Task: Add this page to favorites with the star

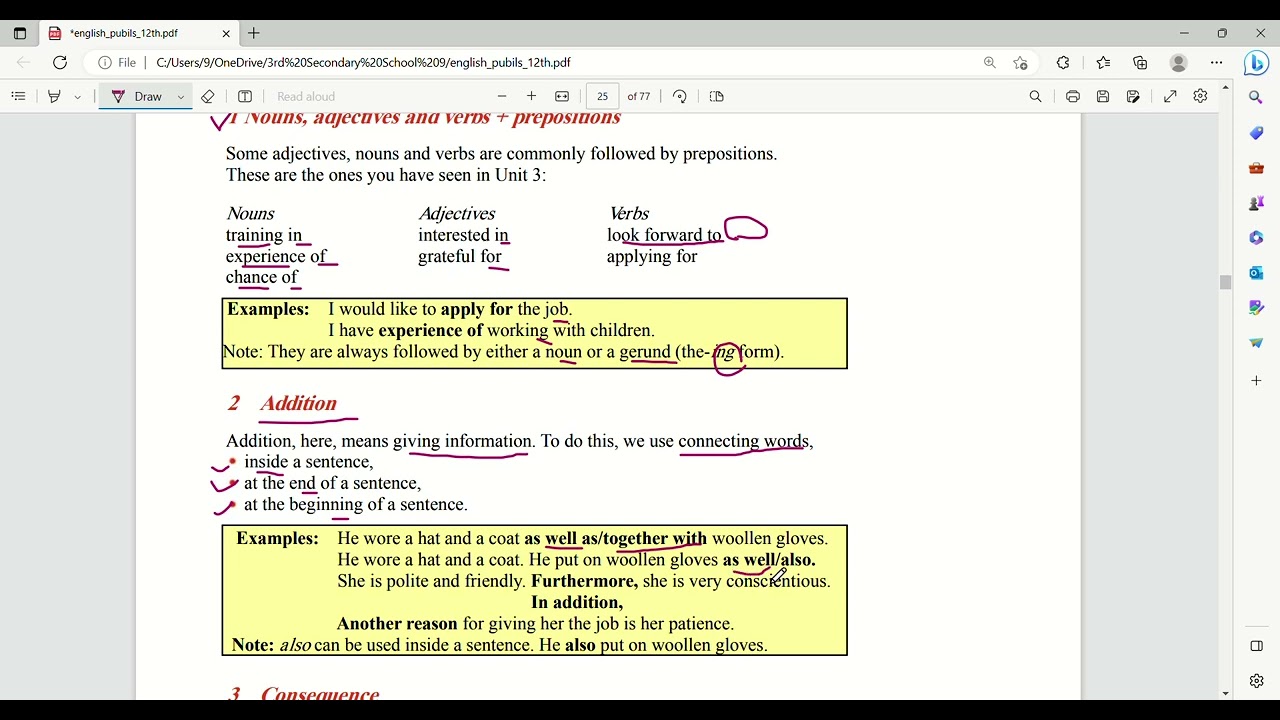Action: pos(1020,62)
